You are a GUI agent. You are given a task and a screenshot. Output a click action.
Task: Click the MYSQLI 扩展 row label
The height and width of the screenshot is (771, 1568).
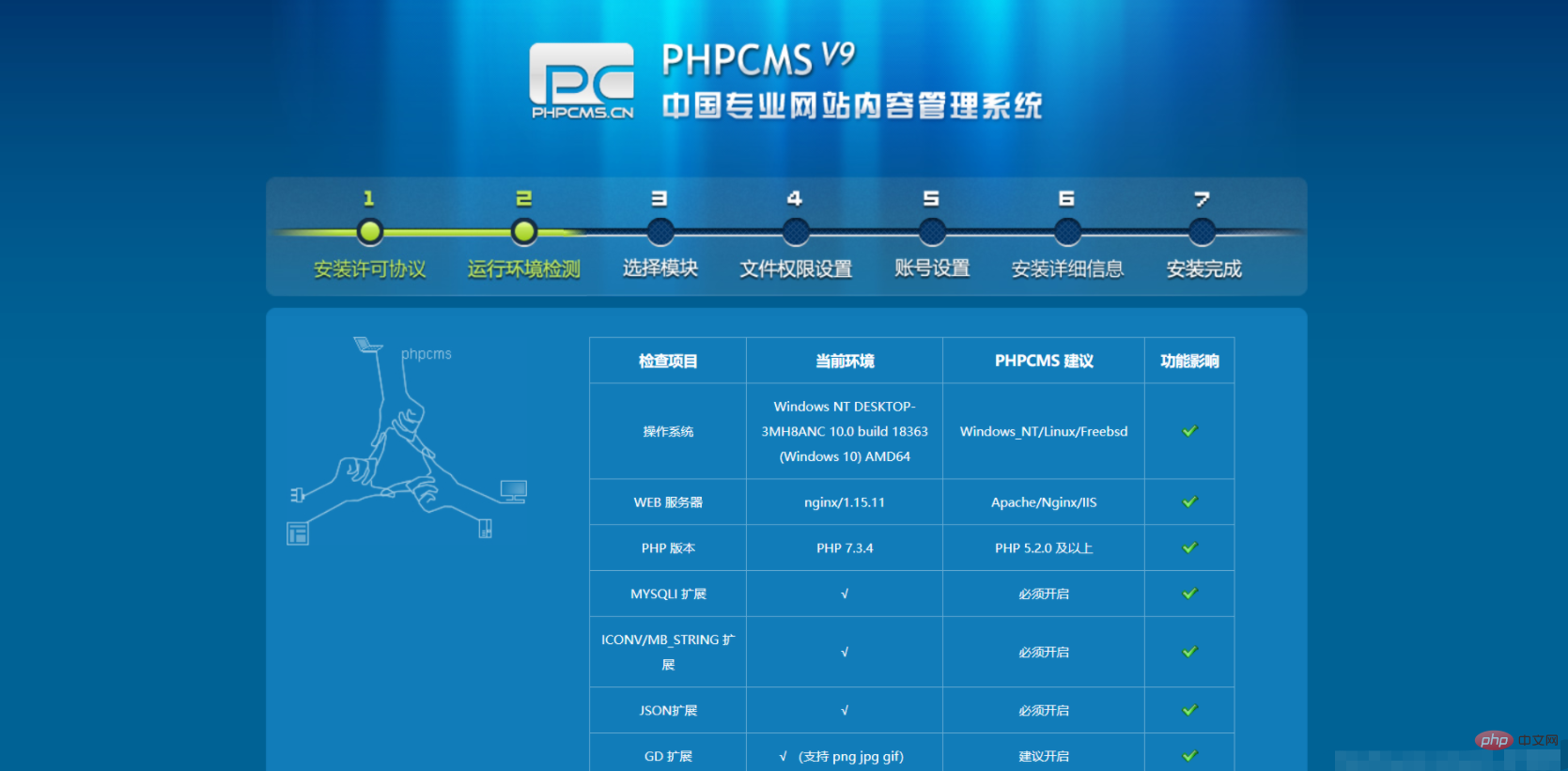point(668,594)
